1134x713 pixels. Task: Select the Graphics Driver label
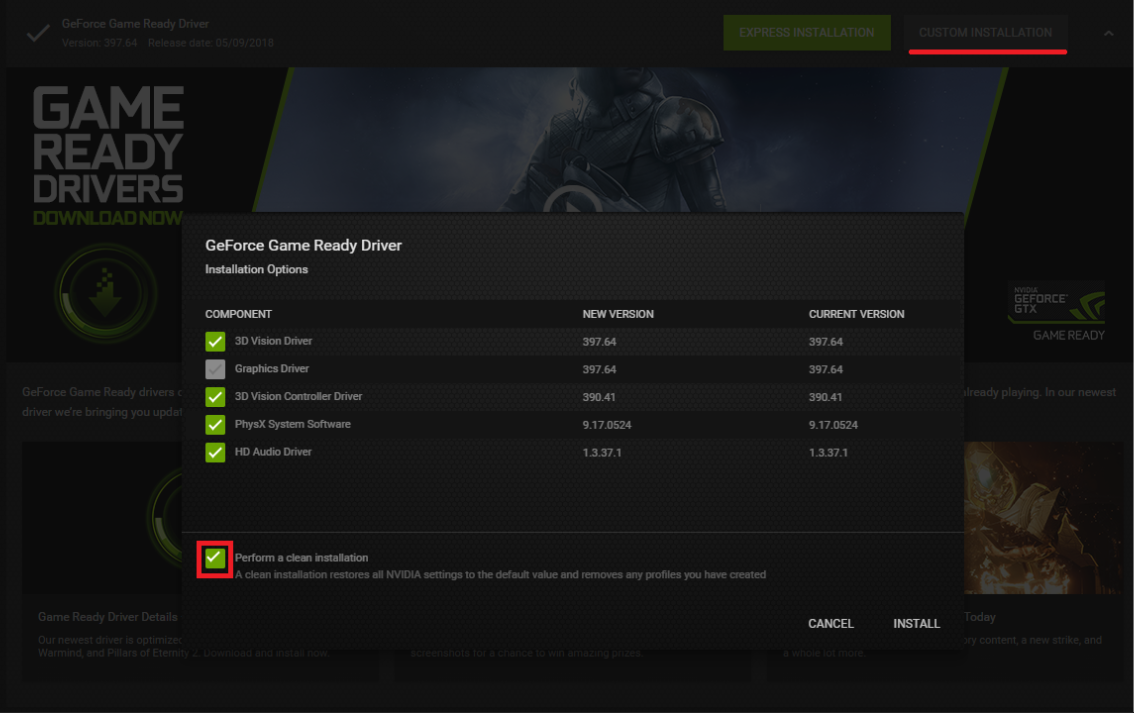coord(271,369)
